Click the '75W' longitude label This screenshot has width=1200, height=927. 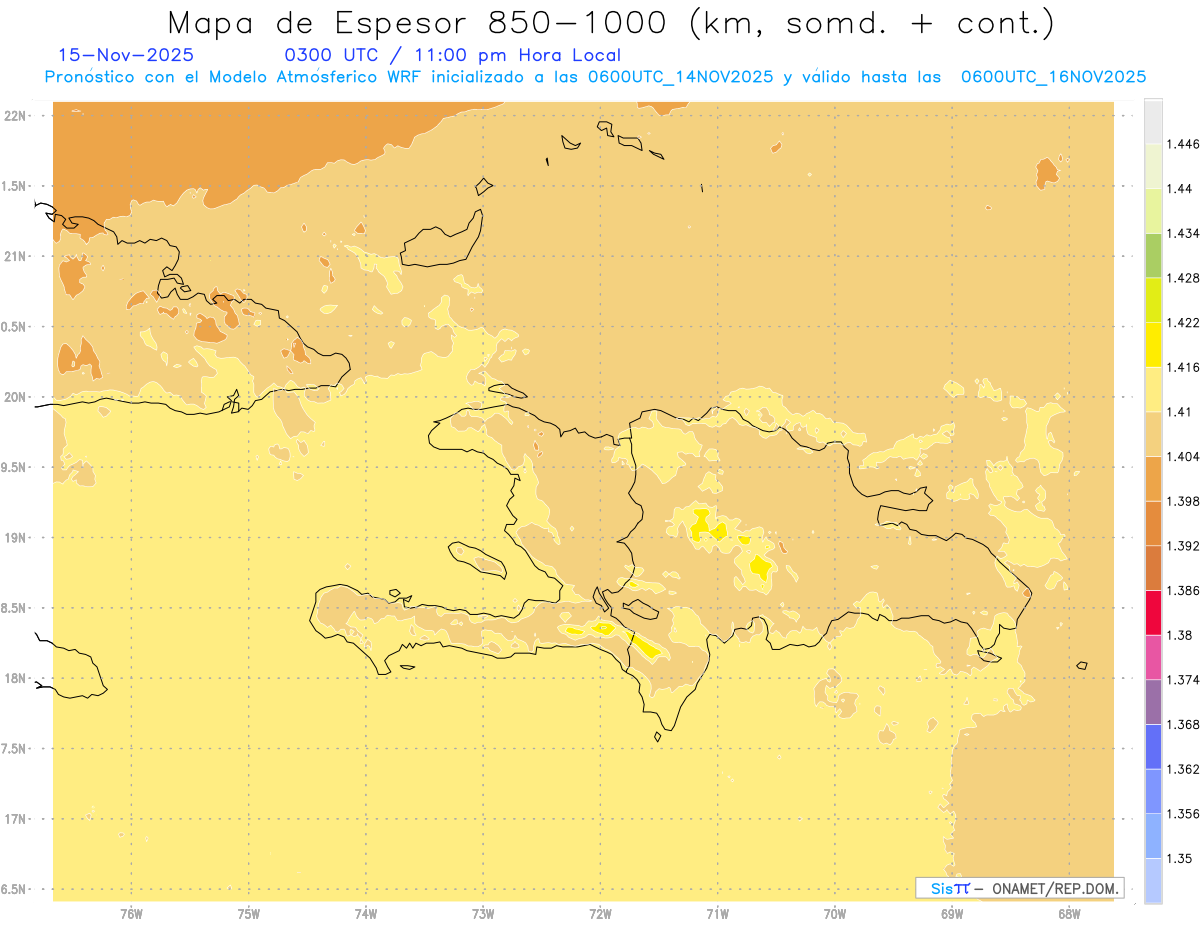(248, 913)
